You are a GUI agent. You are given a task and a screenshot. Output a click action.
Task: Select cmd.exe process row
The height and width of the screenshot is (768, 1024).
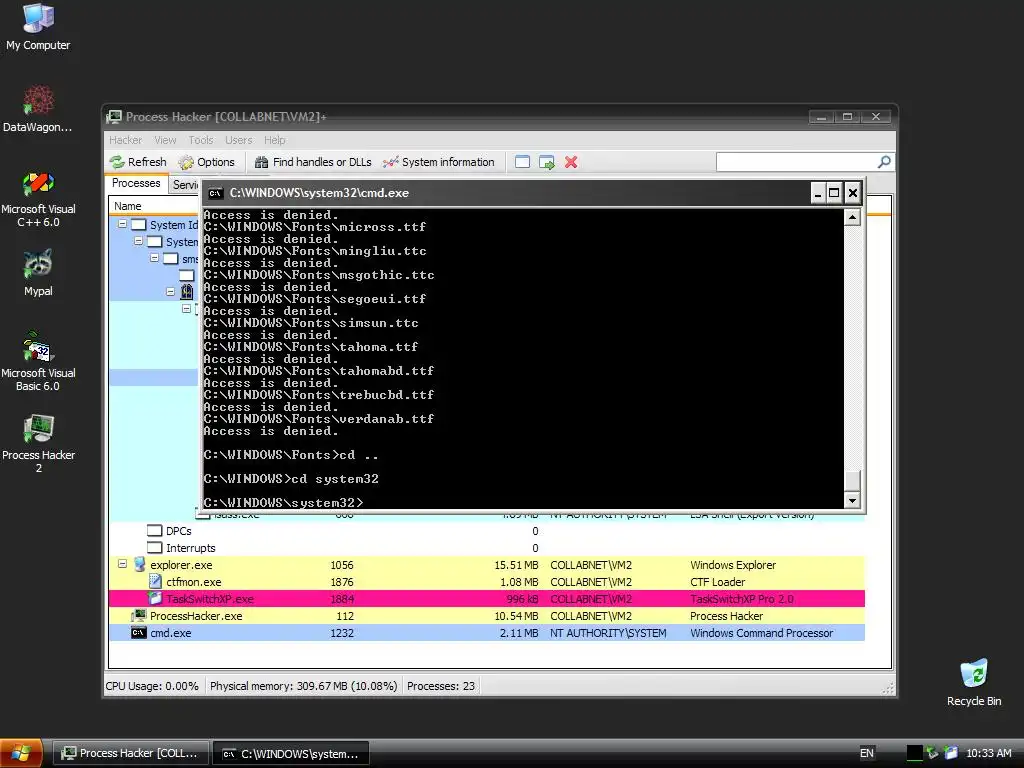487,633
